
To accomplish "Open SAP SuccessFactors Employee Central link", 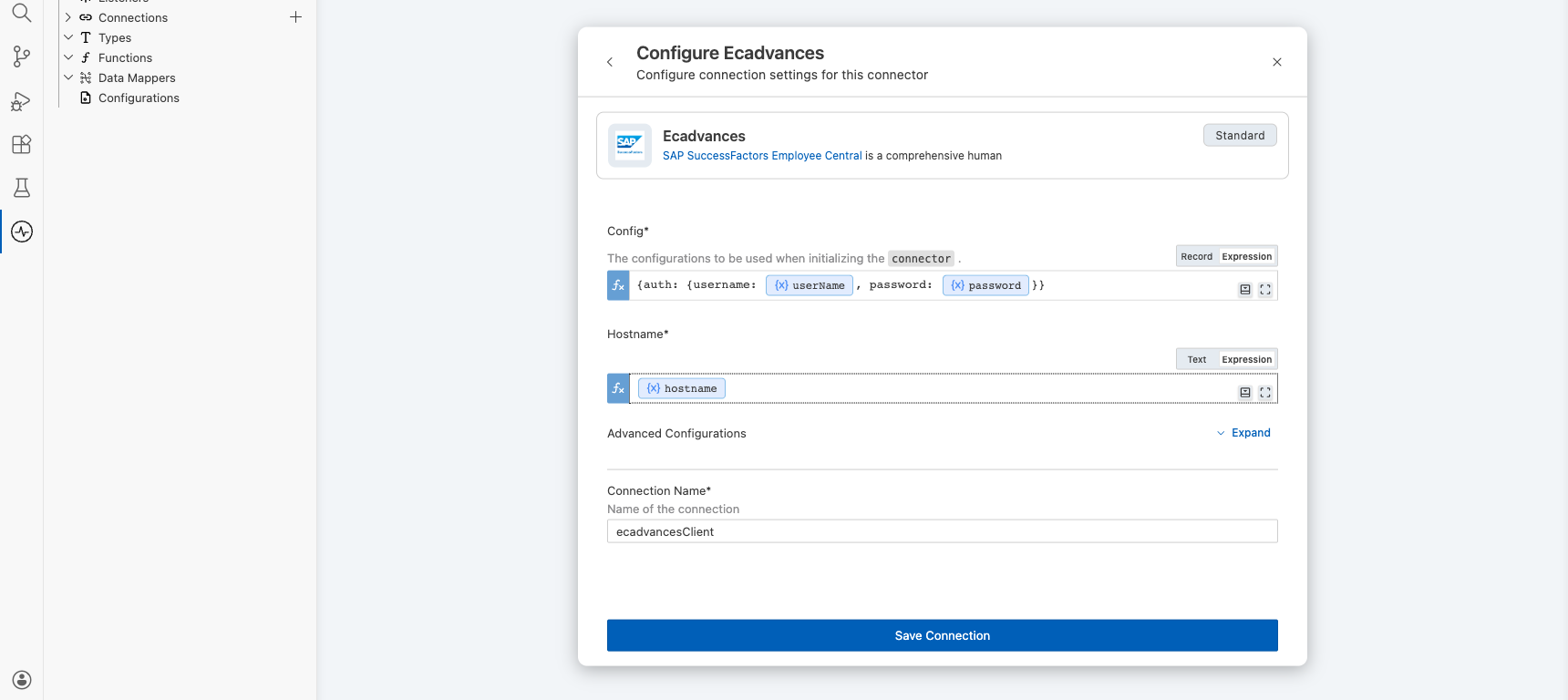I will (762, 156).
